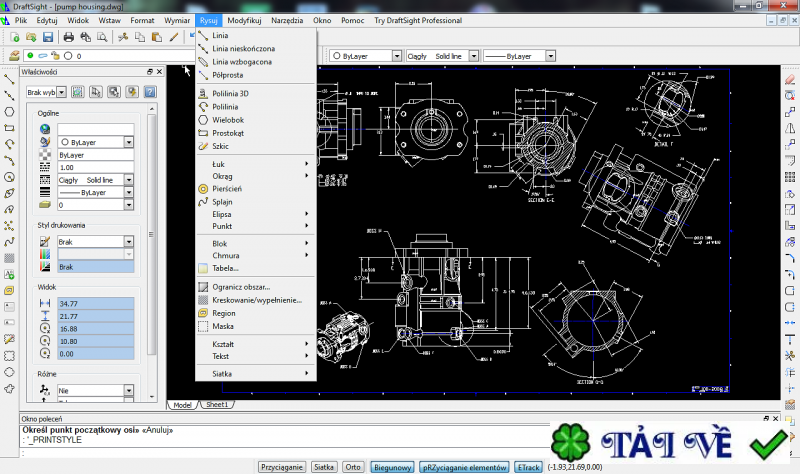Click the Biegunowy button

tap(392, 467)
